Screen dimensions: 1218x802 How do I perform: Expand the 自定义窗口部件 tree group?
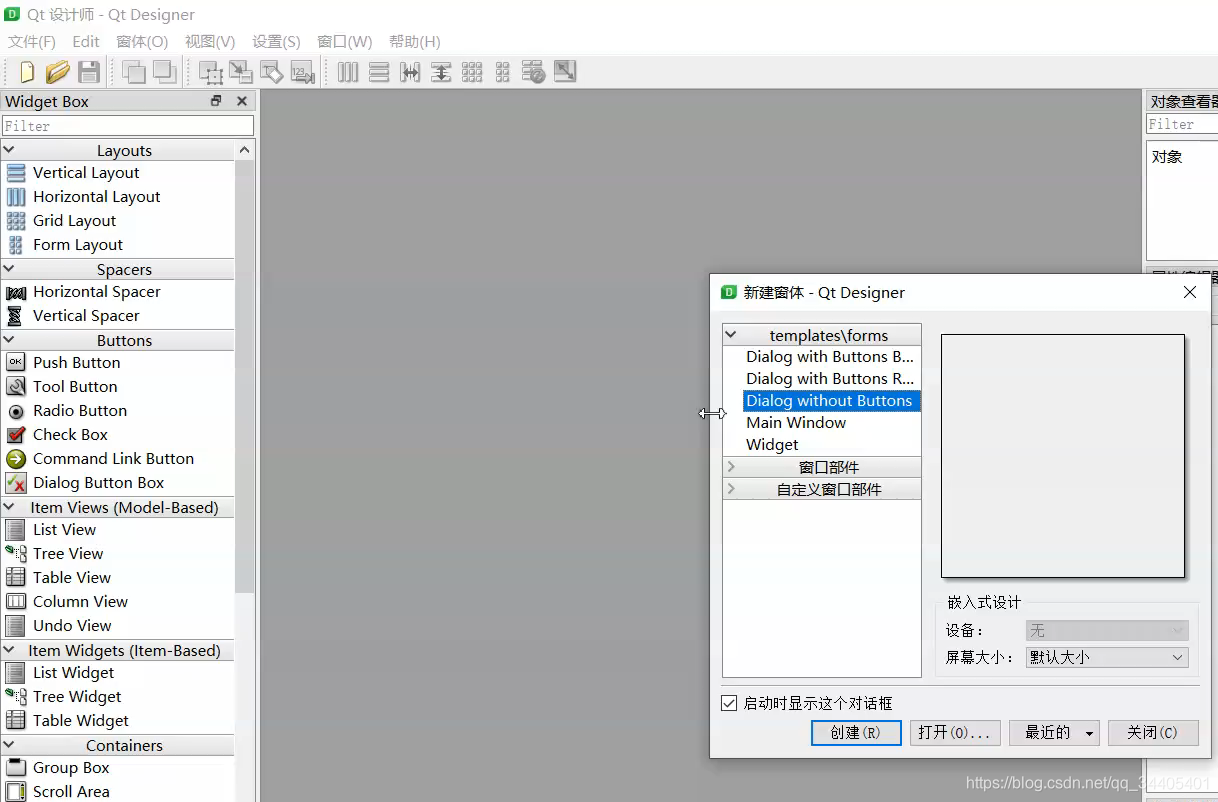(731, 489)
